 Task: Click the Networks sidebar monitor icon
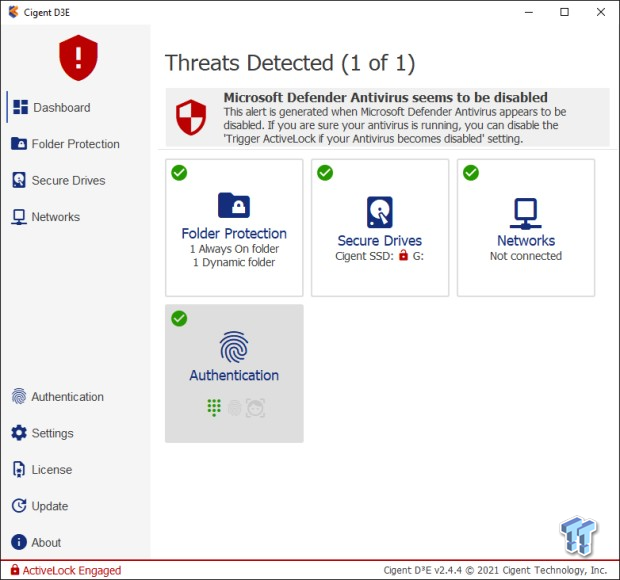coord(19,217)
